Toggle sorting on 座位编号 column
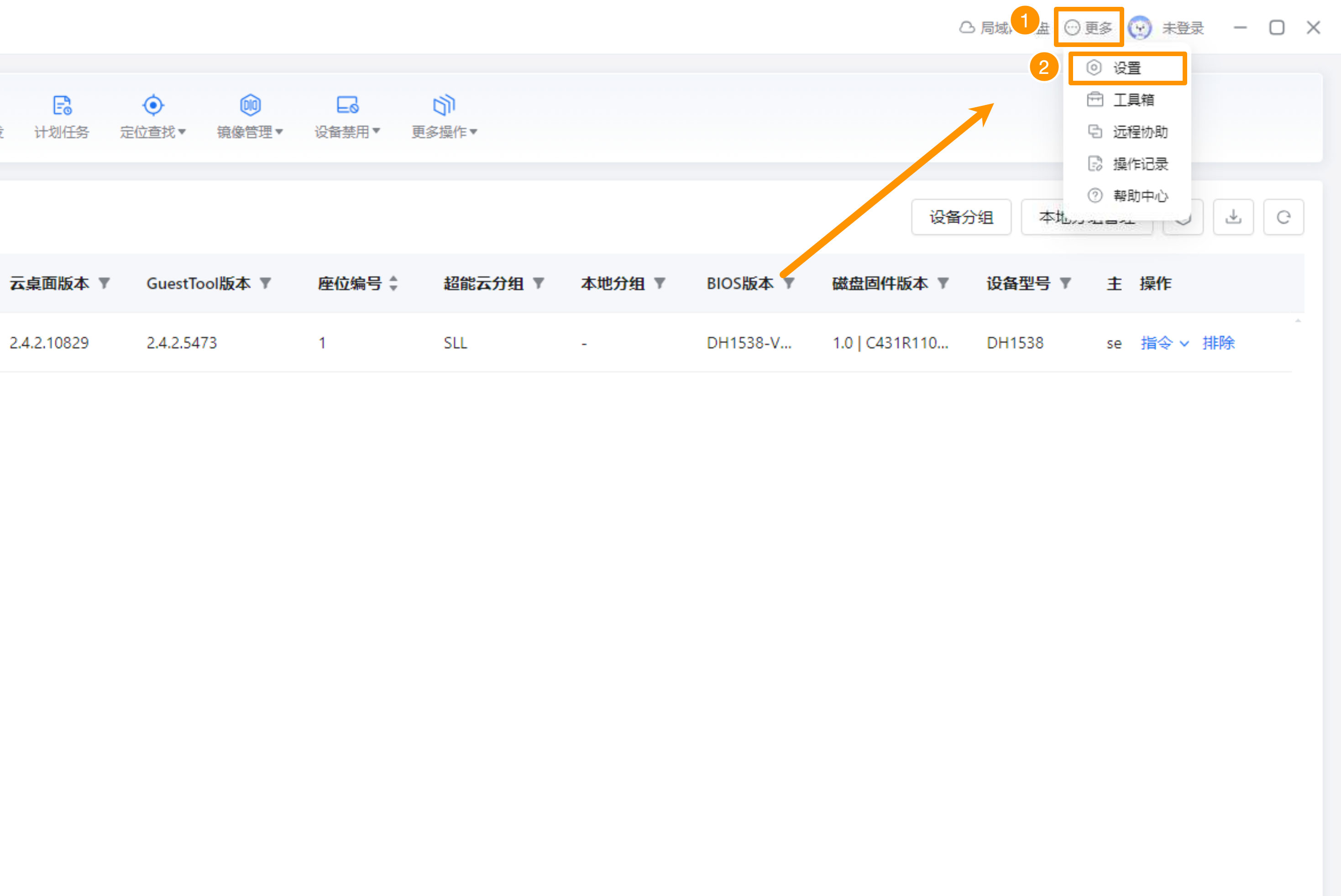This screenshot has width=1341, height=896. [393, 283]
